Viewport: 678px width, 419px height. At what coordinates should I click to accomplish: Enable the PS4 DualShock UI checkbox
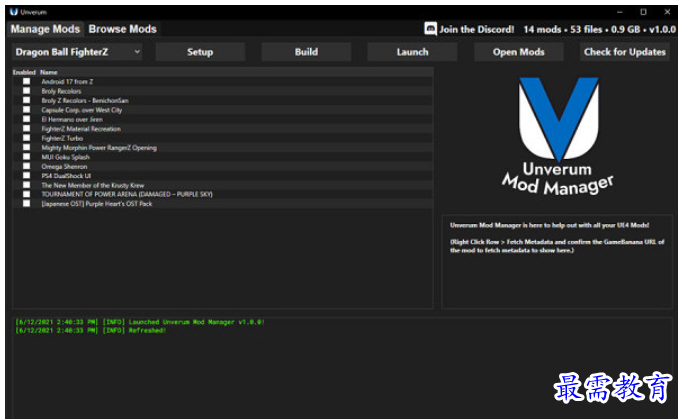(27, 176)
